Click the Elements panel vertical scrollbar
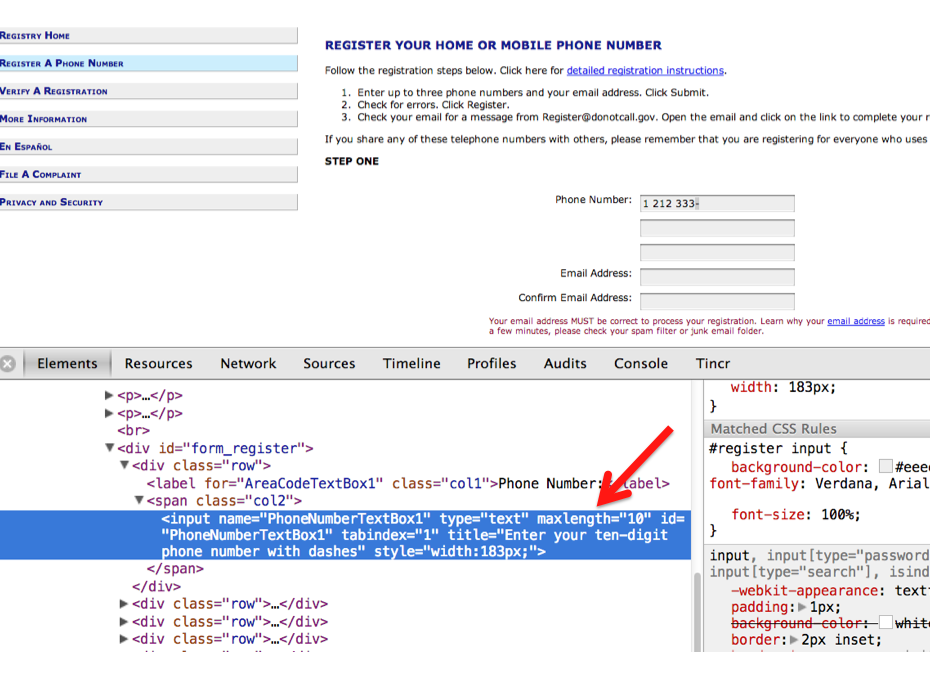This screenshot has height=687, width=930. click(x=695, y=600)
